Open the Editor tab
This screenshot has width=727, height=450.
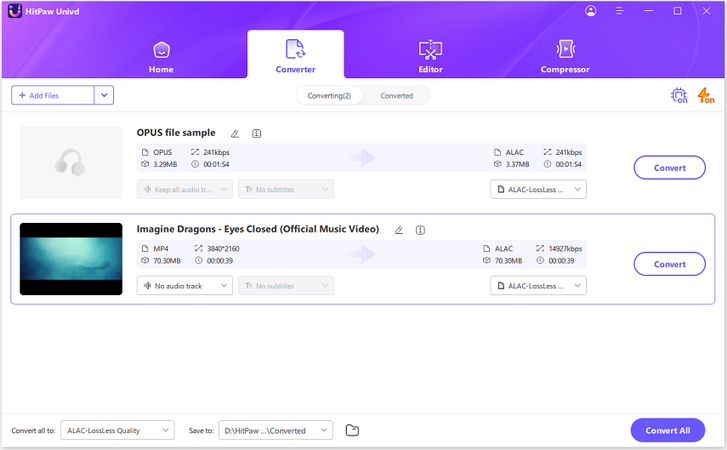[x=430, y=57]
